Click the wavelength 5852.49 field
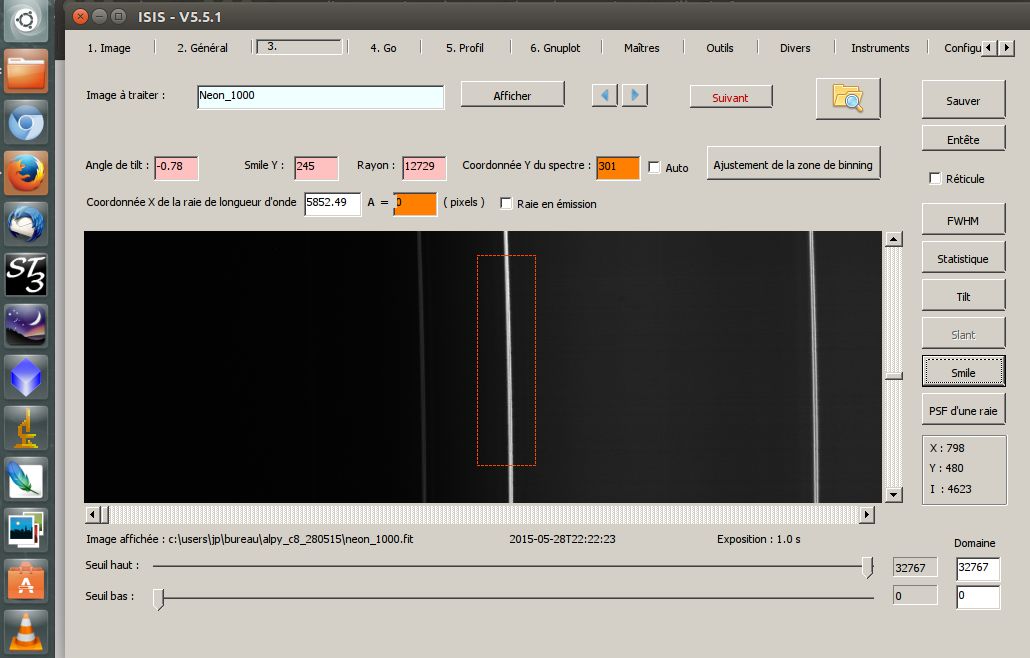 pyautogui.click(x=332, y=203)
